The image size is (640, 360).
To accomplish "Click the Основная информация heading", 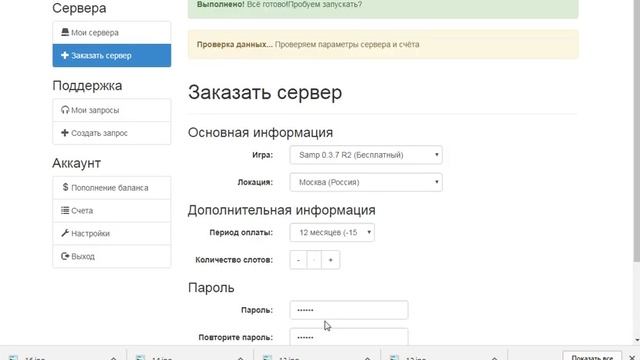I will (260, 133).
